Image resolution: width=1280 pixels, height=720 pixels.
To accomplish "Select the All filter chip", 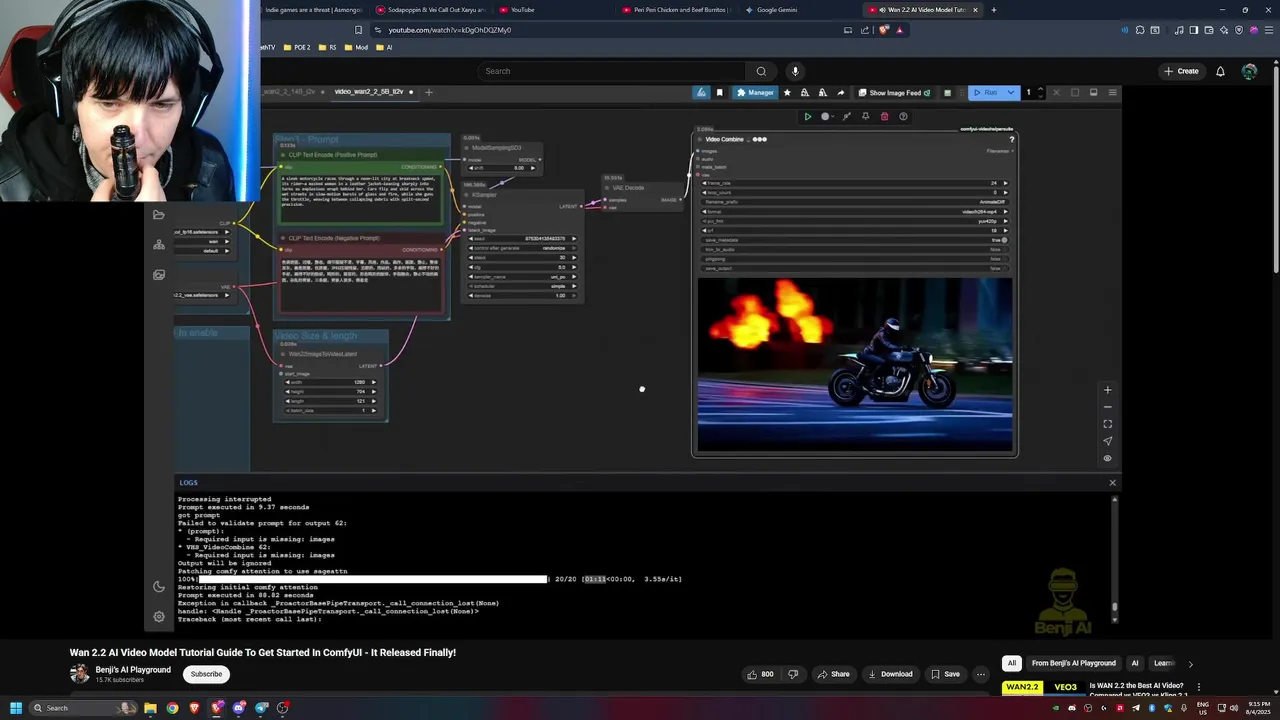I will pyautogui.click(x=1012, y=663).
